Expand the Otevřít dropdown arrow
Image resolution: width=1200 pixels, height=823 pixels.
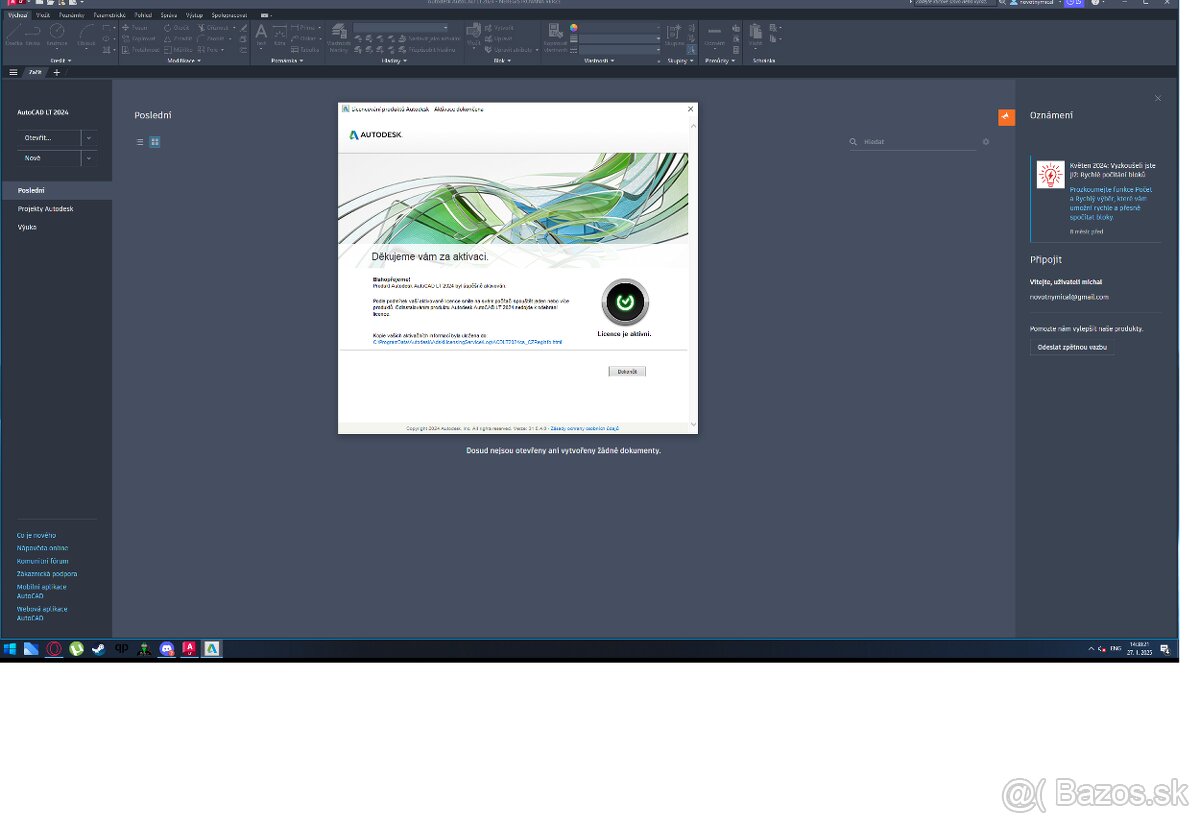point(89,138)
